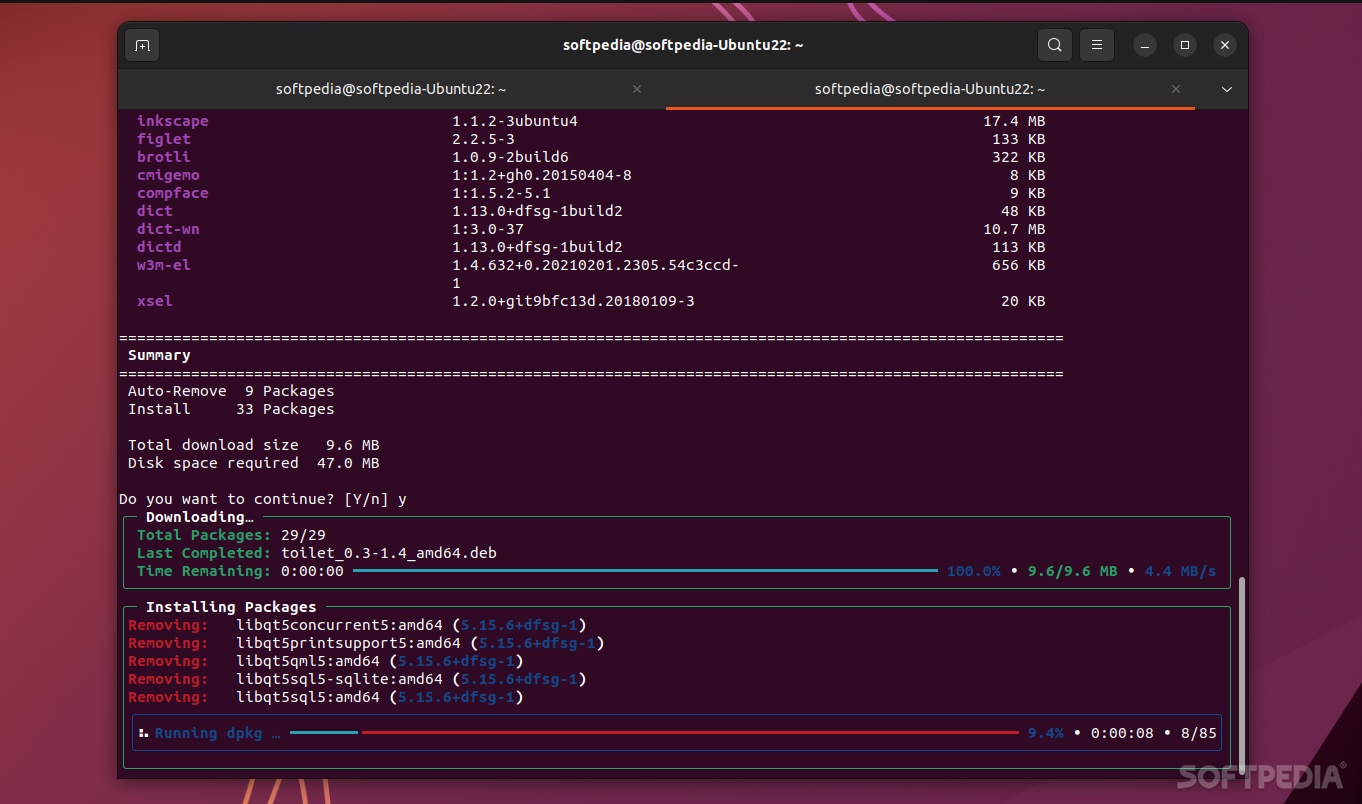1362x804 pixels.
Task: Click the 4.4 MB/s download speed
Action: pos(1181,571)
